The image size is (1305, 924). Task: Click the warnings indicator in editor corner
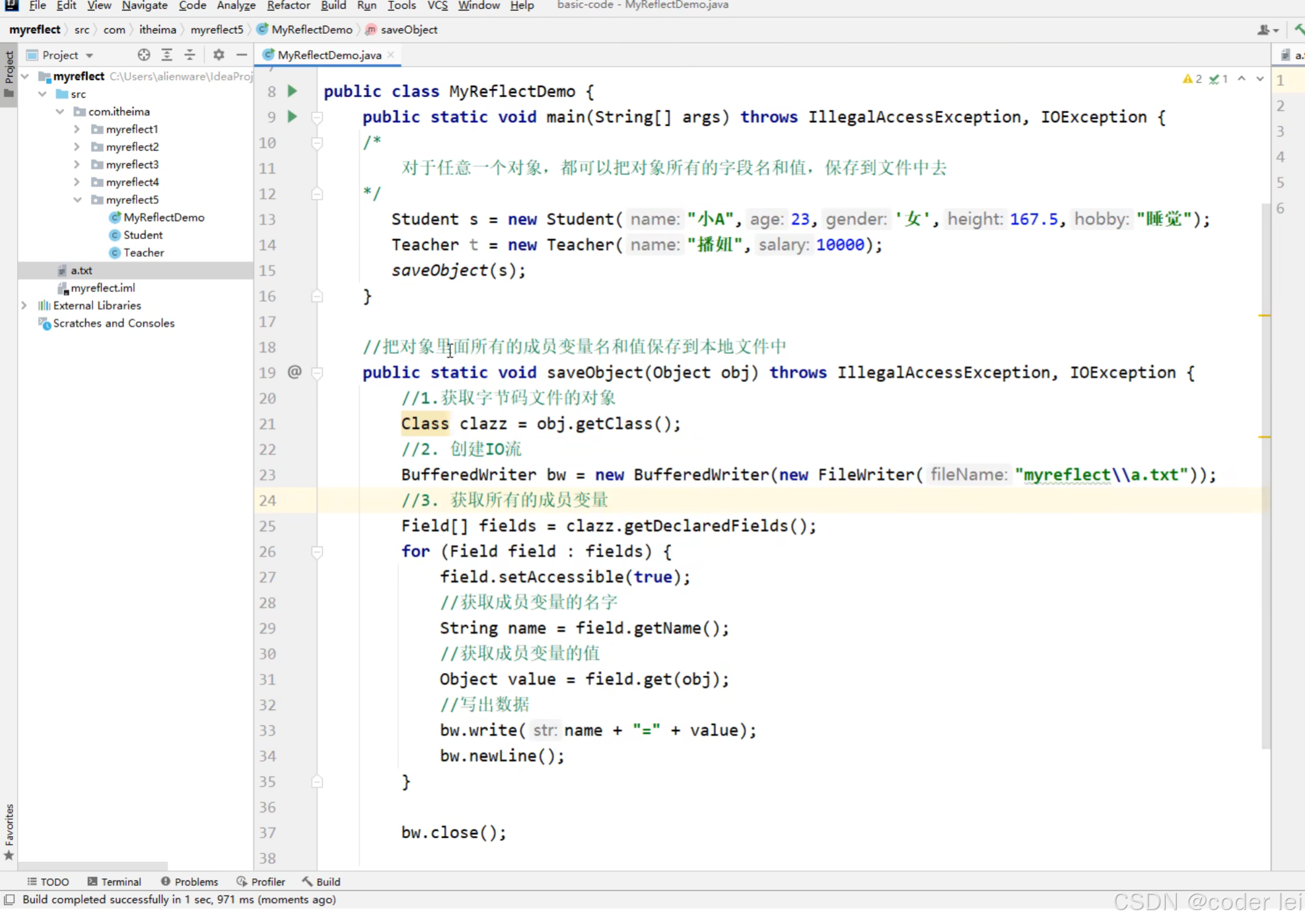pyautogui.click(x=1192, y=79)
